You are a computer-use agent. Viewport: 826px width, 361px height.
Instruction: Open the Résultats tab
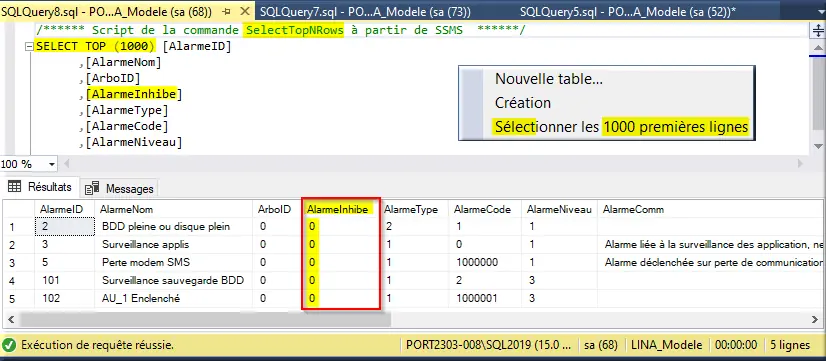pos(40,187)
